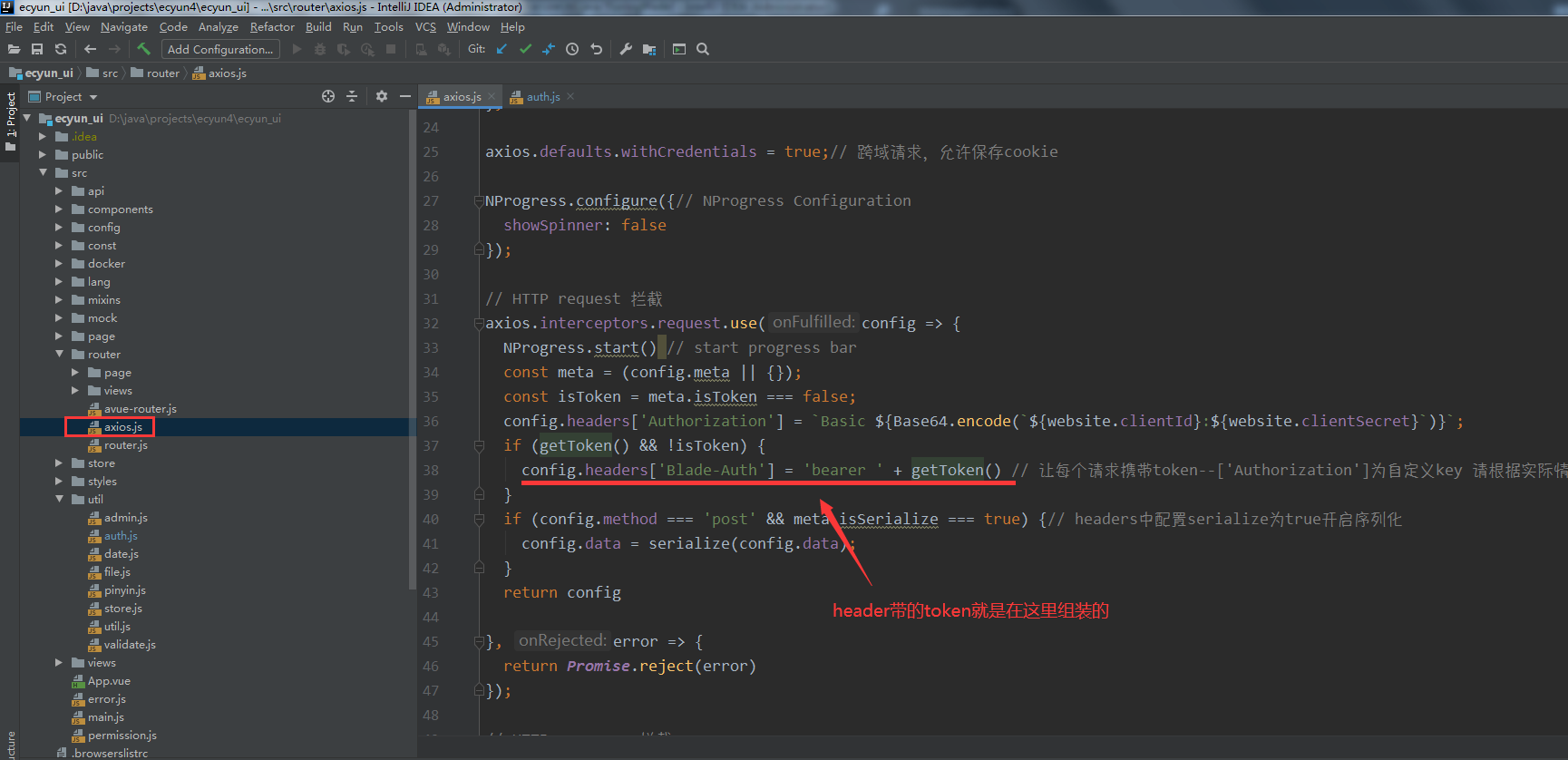
Task: Open the Refactor menu
Action: (272, 27)
